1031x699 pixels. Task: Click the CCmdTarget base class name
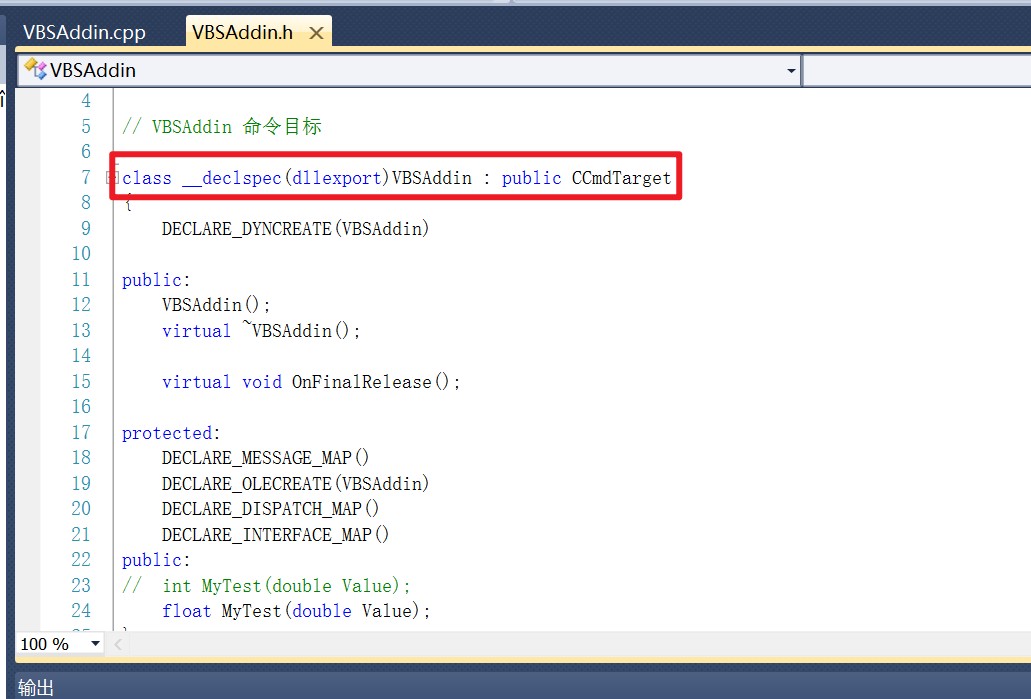[621, 178]
